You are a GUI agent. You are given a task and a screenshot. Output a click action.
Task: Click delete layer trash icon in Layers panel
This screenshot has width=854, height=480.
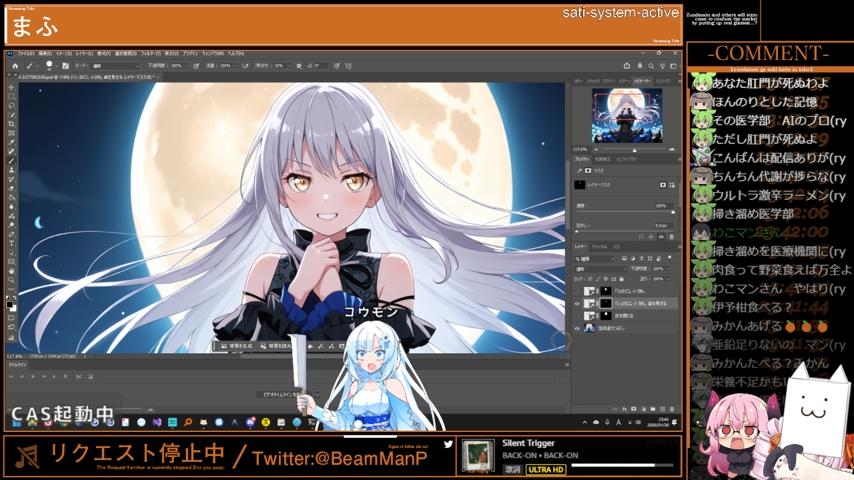pyautogui.click(x=672, y=409)
